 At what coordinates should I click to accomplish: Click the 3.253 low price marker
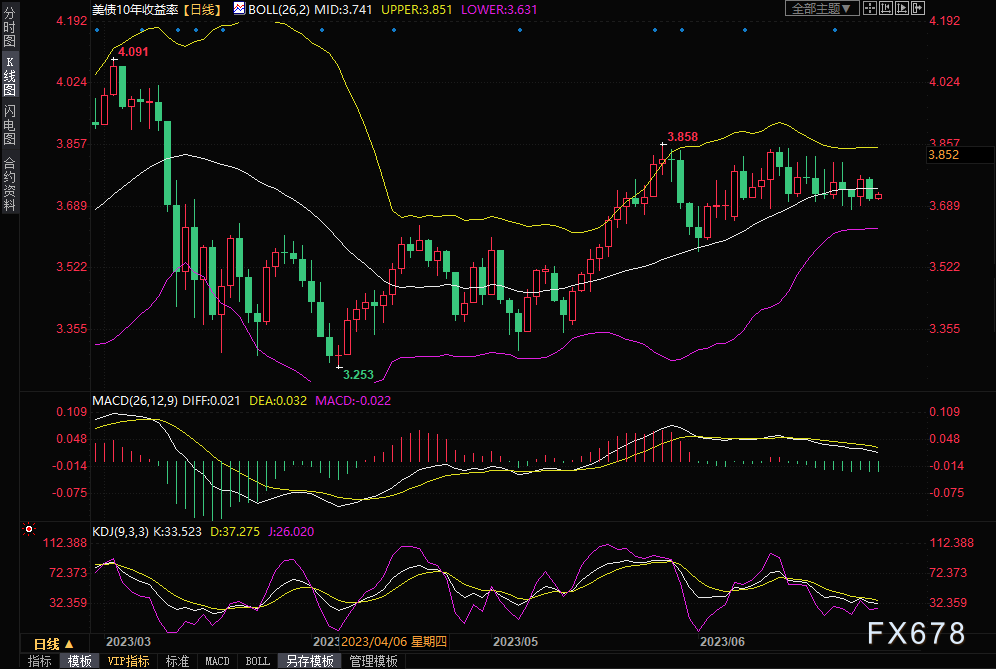pyautogui.click(x=358, y=375)
